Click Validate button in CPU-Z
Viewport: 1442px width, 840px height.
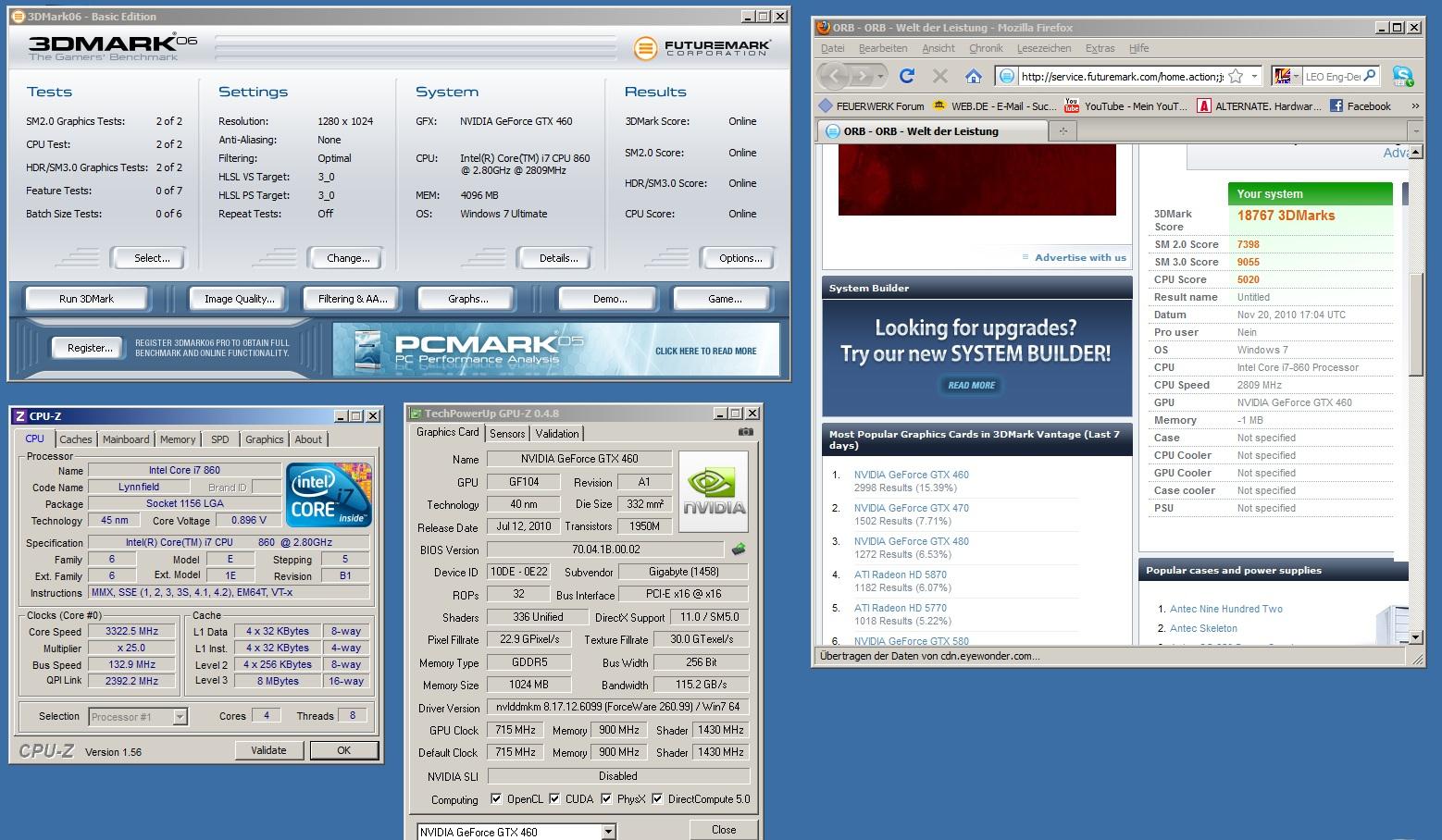tap(268, 750)
